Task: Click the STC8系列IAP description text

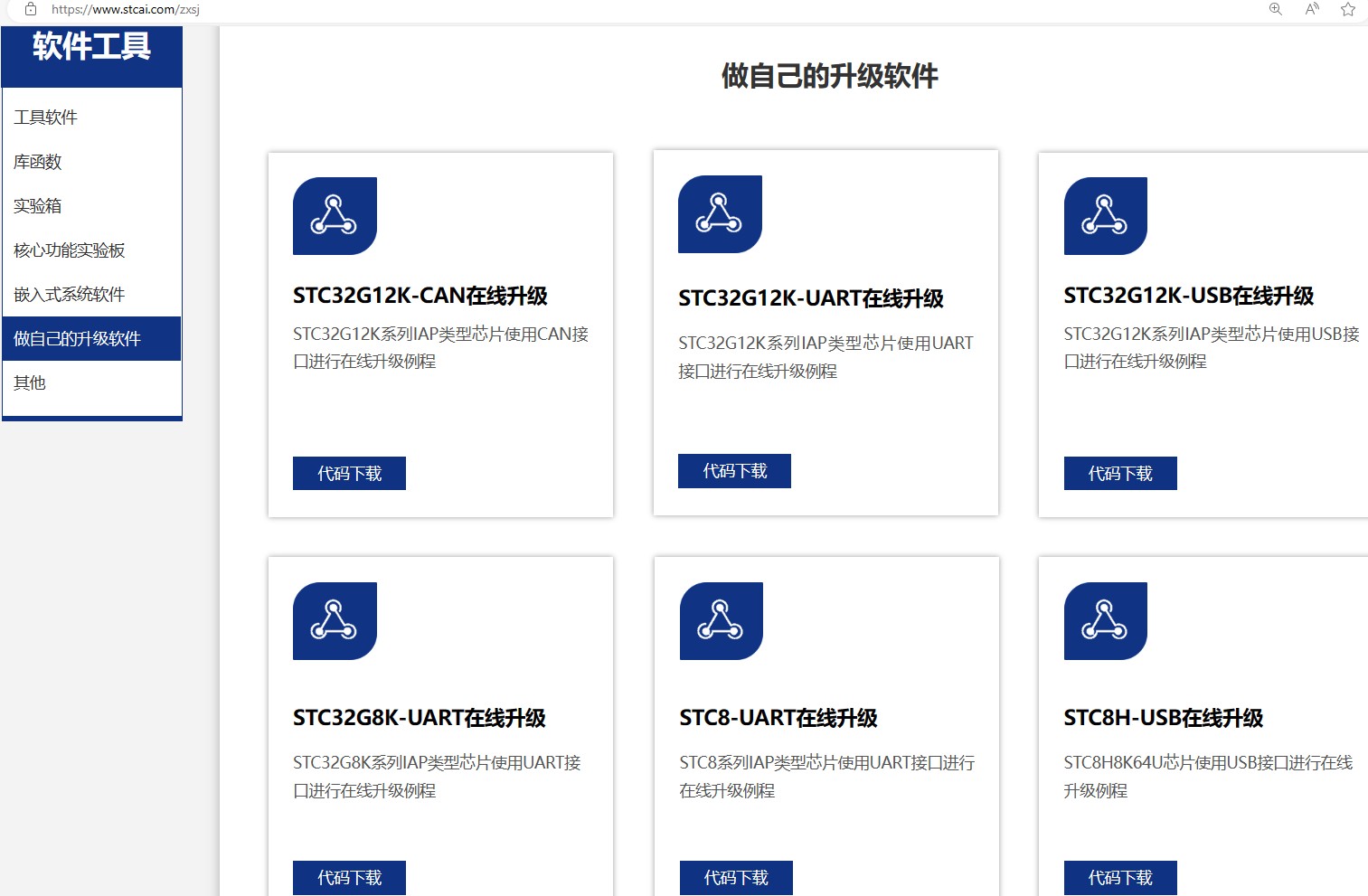Action: (827, 777)
